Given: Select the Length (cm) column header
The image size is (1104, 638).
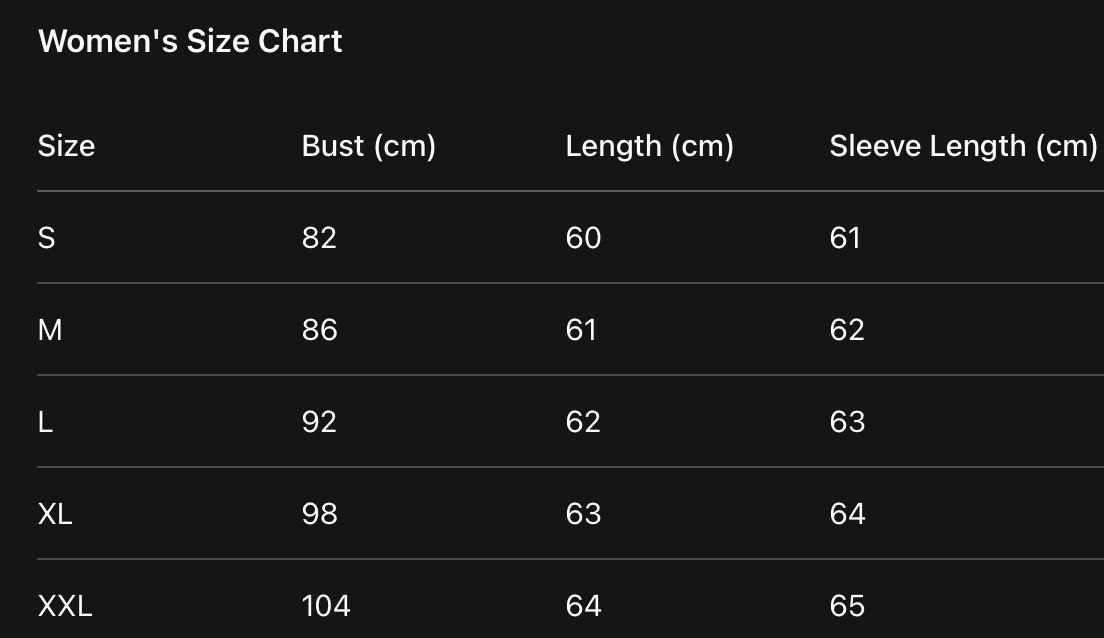Looking at the screenshot, I should 649,146.
